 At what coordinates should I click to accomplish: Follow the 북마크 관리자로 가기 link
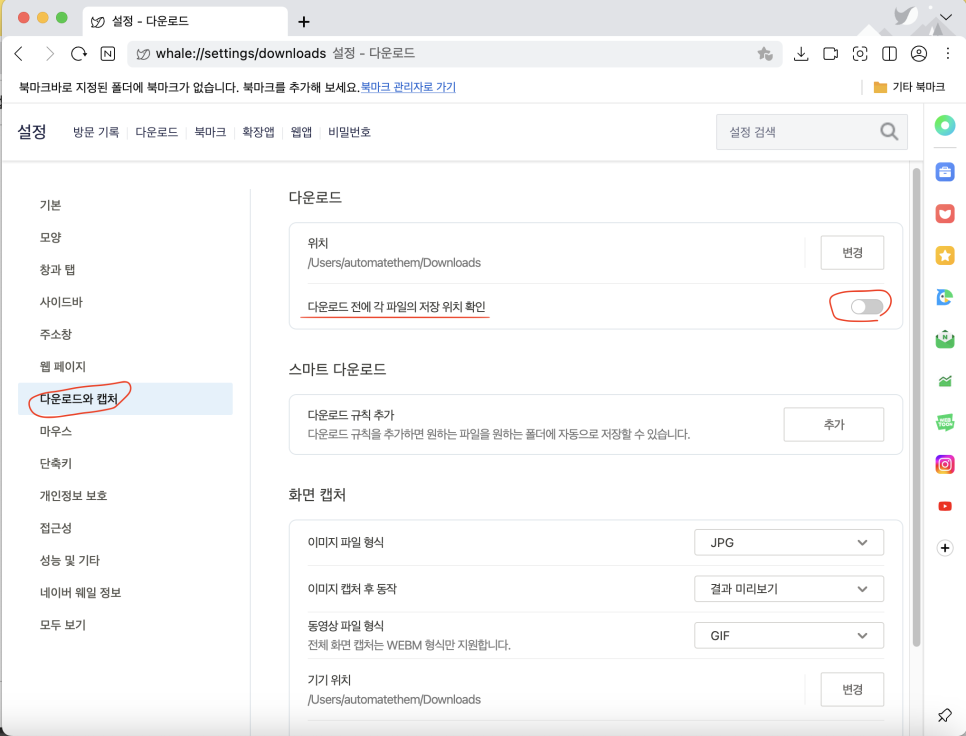pyautogui.click(x=408, y=88)
